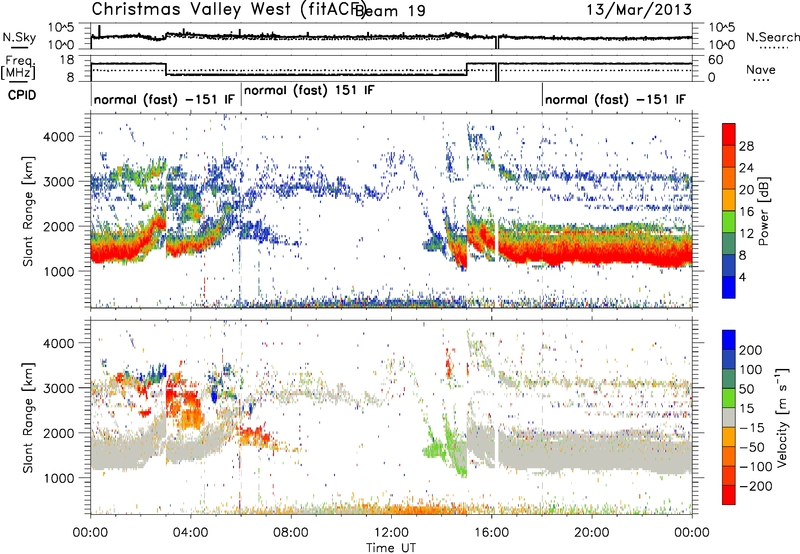Click the 'Slant Range [km]' label of the velocity panel
This screenshot has width=800, height=554.
point(28,417)
